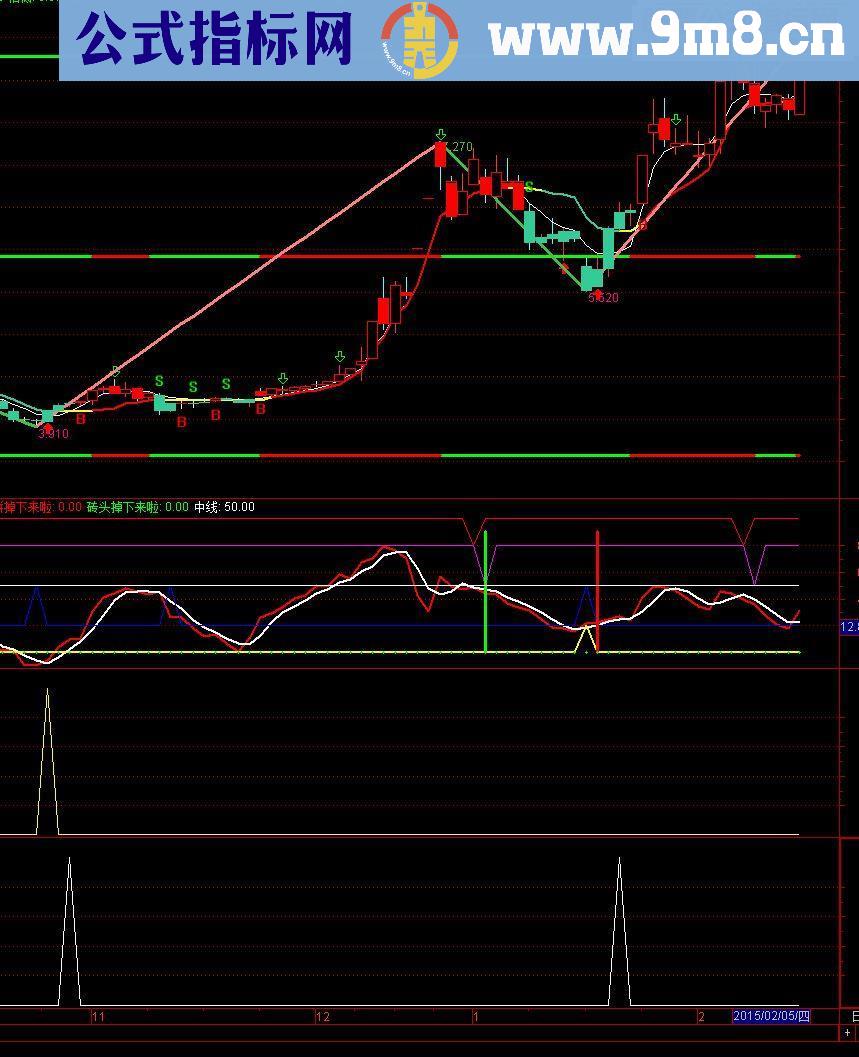Click month 11 on the time axis
859x1057 pixels.
pos(98,1017)
